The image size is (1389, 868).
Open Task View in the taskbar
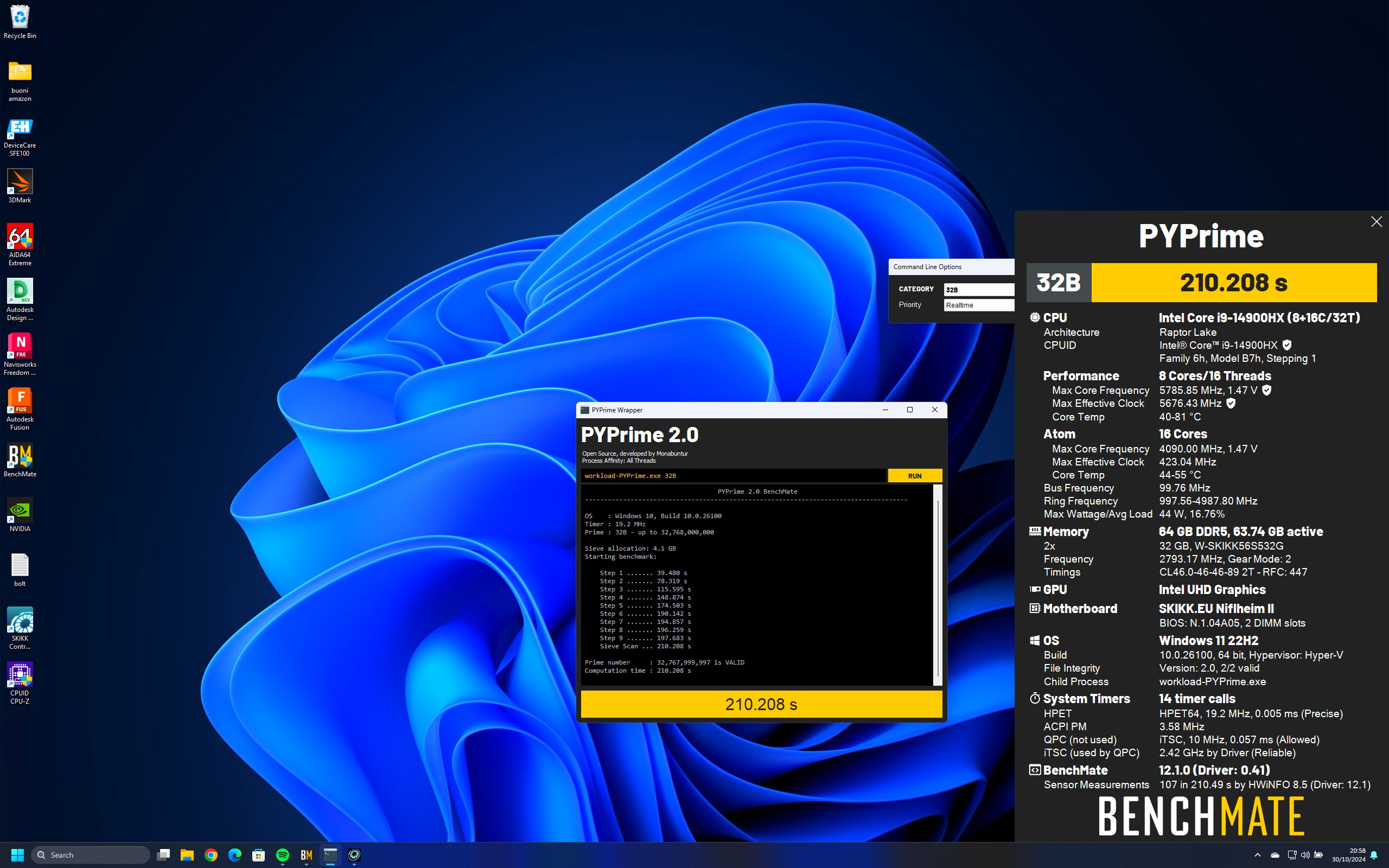163,855
